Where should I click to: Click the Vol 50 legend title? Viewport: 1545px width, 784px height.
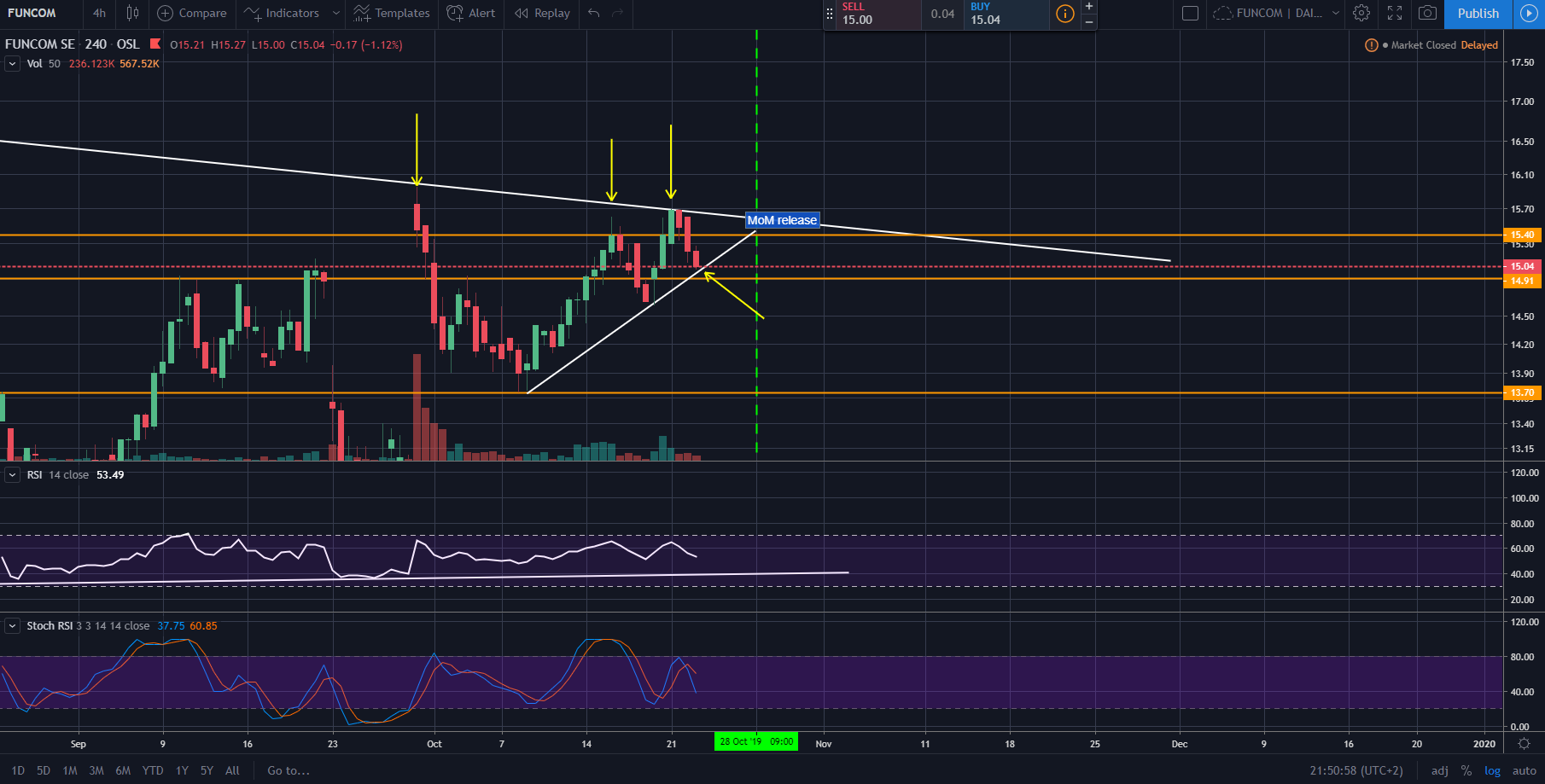tap(44, 64)
